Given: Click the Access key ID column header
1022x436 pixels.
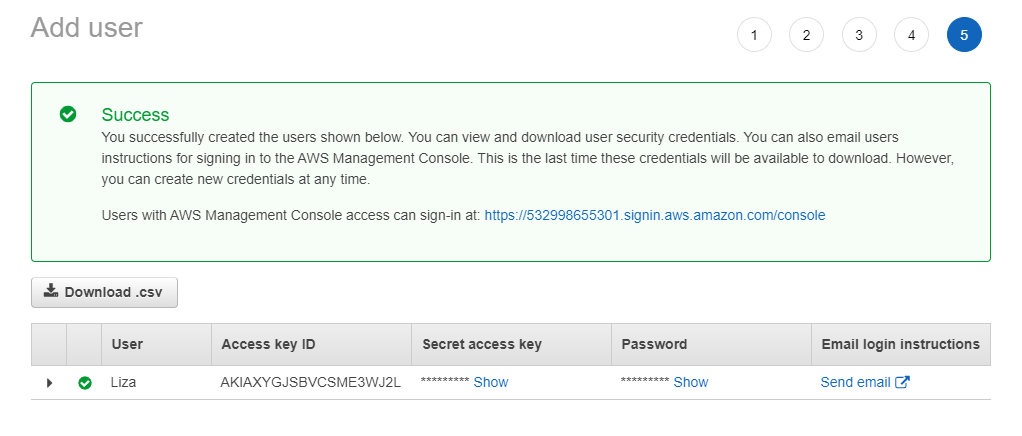Looking at the screenshot, I should point(268,344).
